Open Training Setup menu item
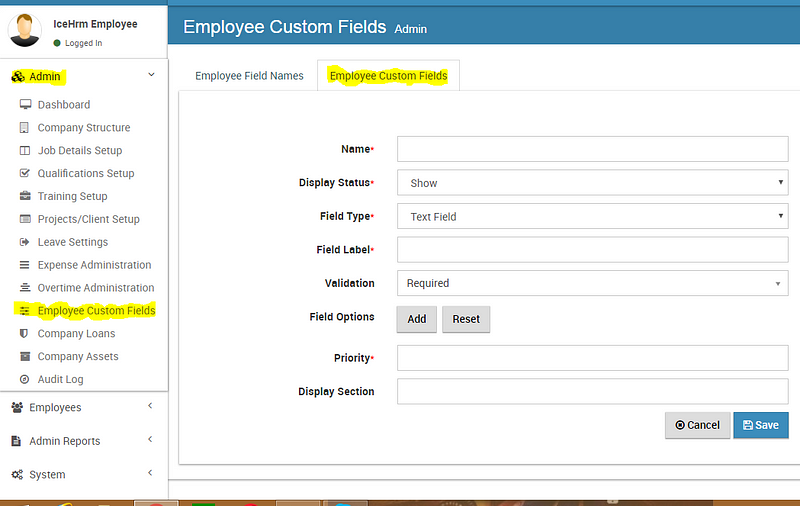Image resolution: width=800 pixels, height=506 pixels. pos(72,196)
